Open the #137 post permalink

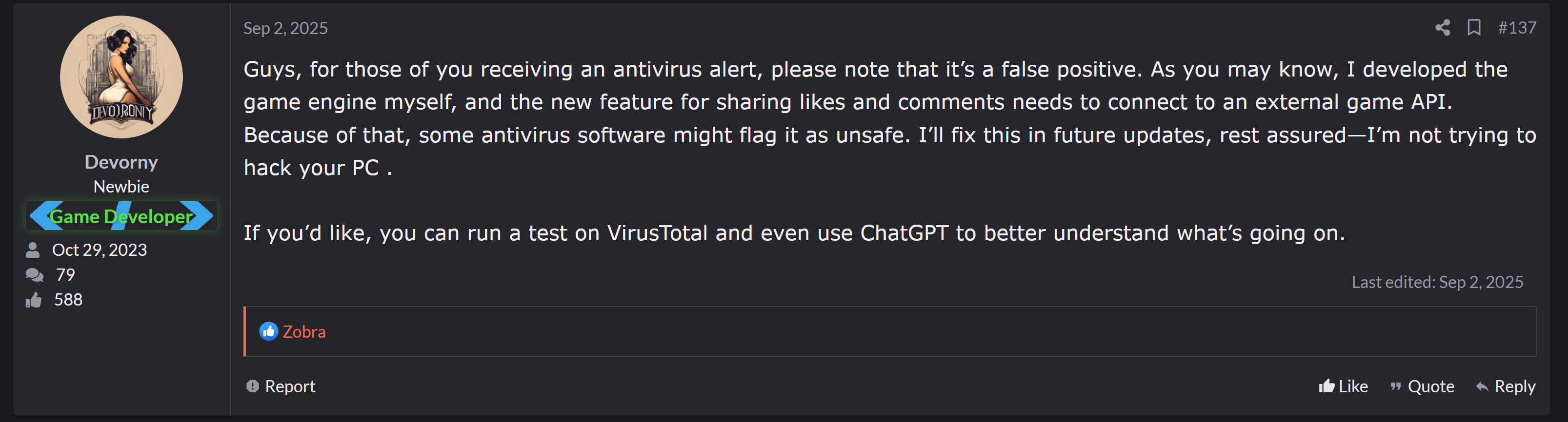(1516, 27)
